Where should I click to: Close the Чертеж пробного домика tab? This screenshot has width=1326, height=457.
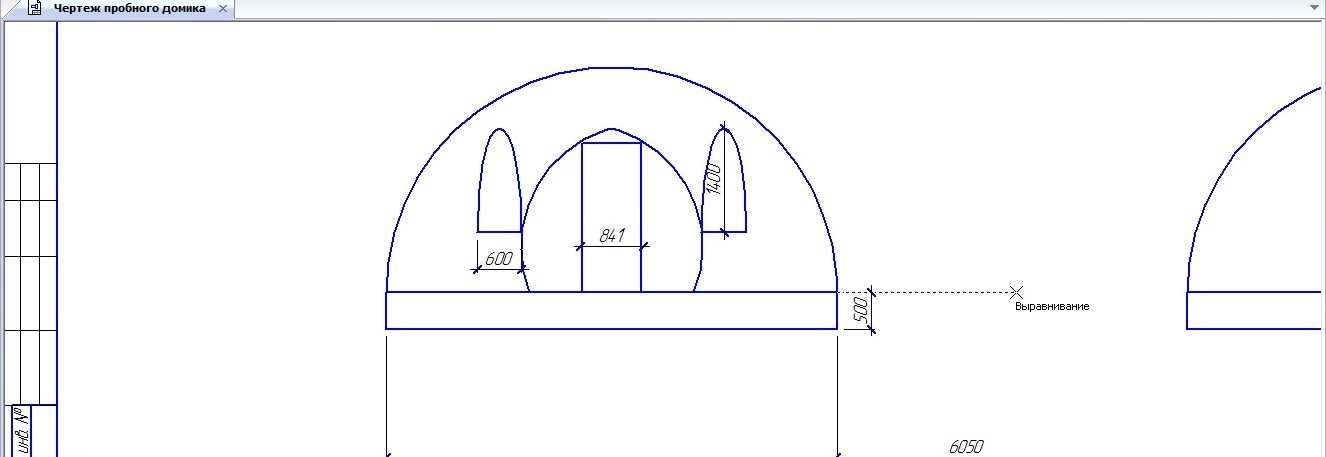pos(222,8)
